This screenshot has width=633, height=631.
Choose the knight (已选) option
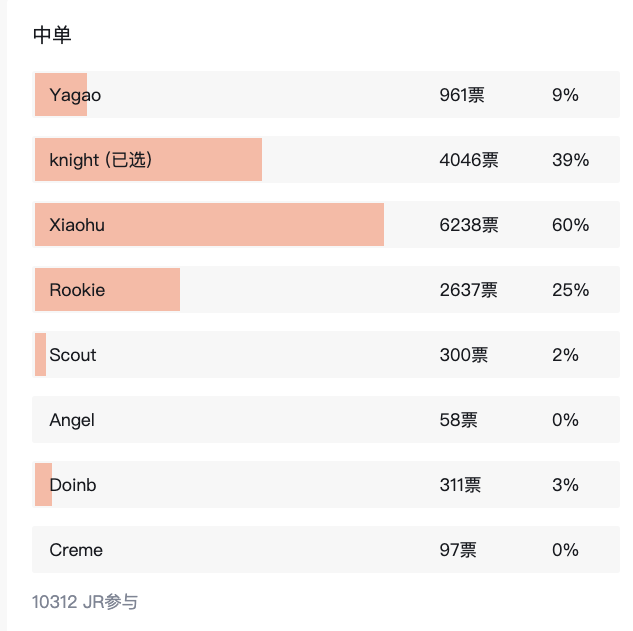(100, 160)
